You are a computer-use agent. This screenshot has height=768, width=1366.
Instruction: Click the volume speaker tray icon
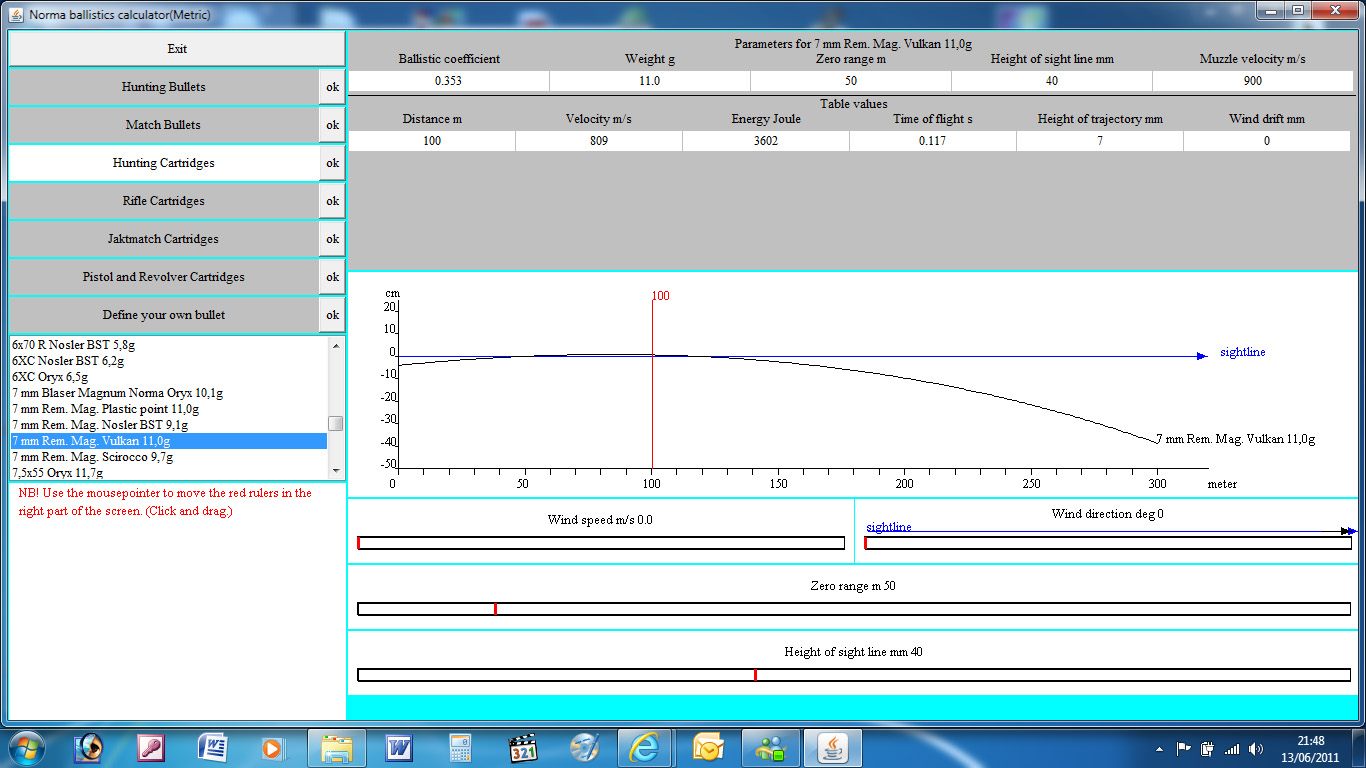pyautogui.click(x=1255, y=748)
